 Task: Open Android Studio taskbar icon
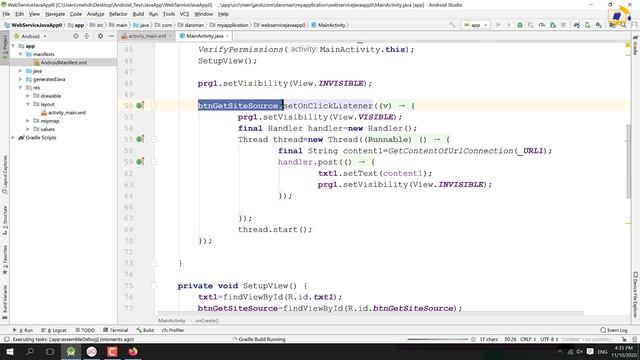click(71, 351)
